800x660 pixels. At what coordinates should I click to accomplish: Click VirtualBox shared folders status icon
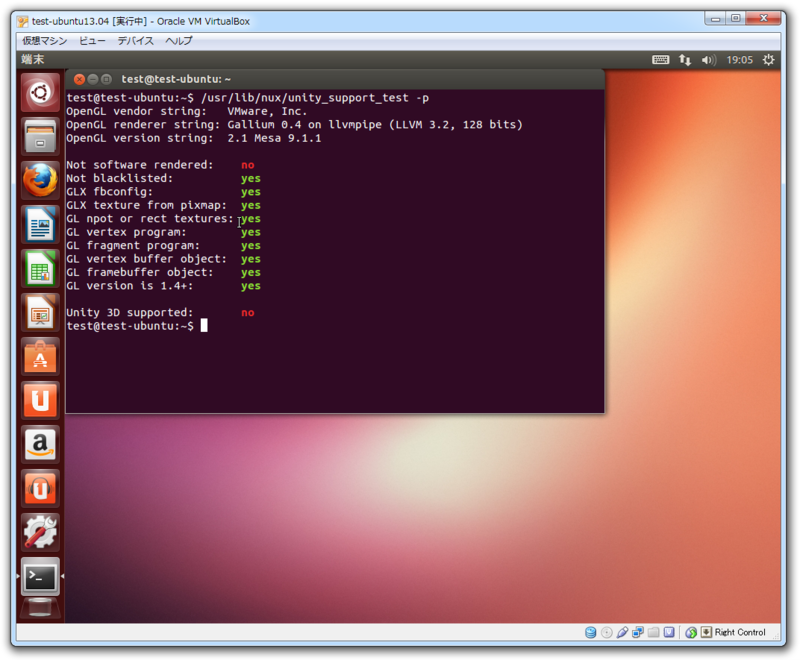coord(654,632)
